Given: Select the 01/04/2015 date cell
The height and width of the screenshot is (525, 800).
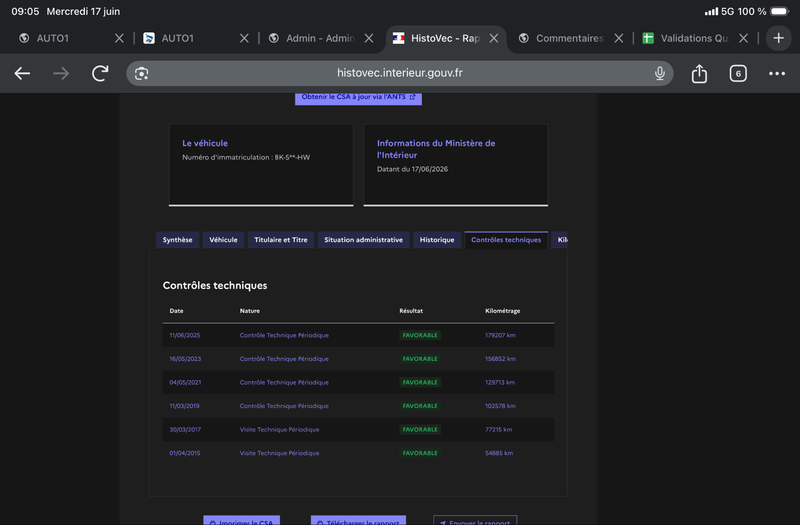Looking at the screenshot, I should click(x=185, y=453).
